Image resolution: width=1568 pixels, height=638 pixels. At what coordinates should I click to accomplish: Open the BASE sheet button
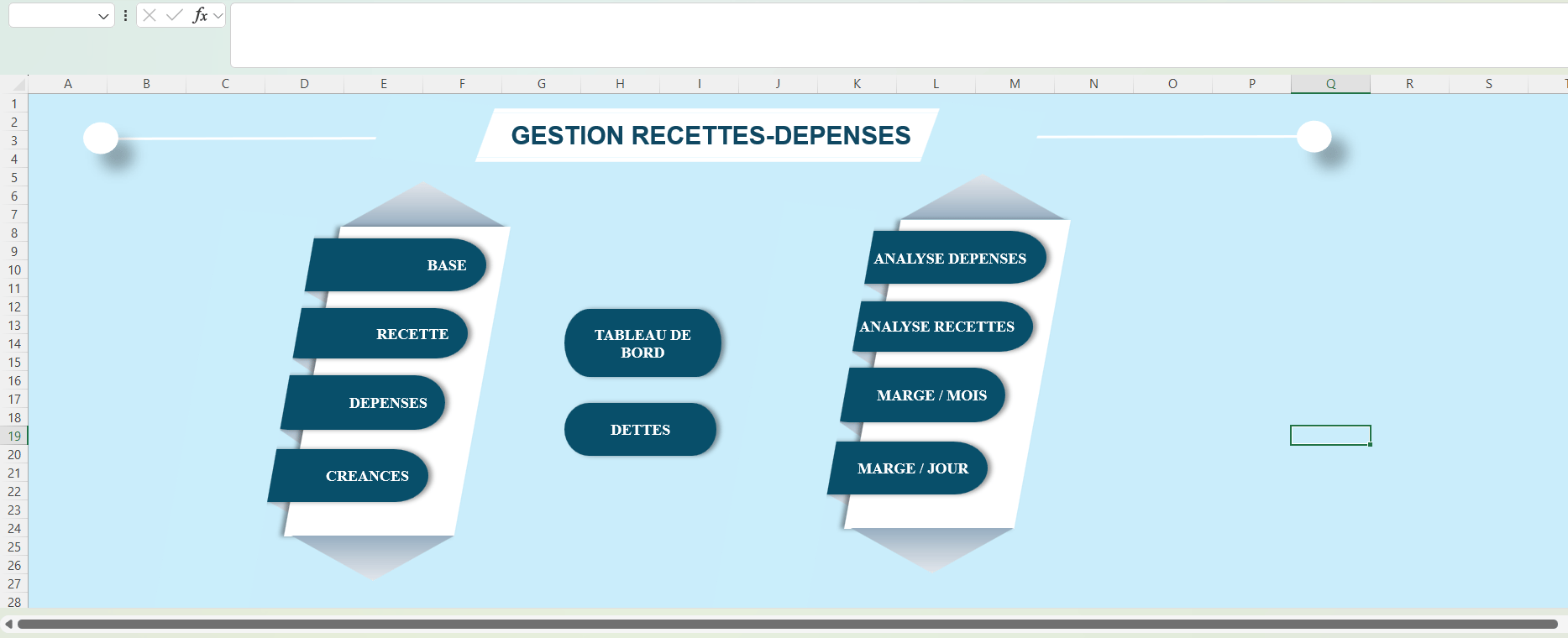pos(397,265)
